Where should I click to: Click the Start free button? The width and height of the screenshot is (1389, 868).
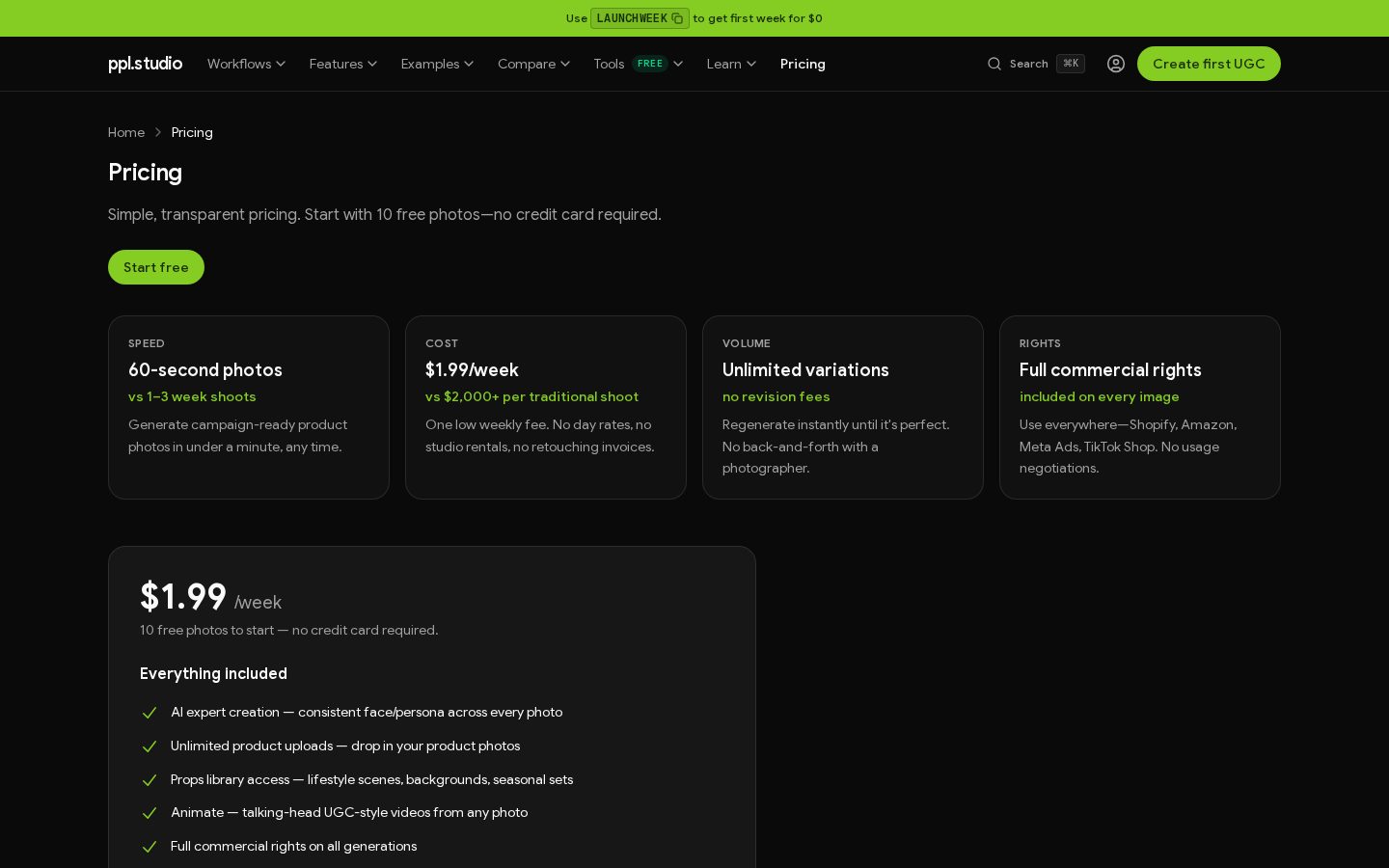tap(156, 267)
